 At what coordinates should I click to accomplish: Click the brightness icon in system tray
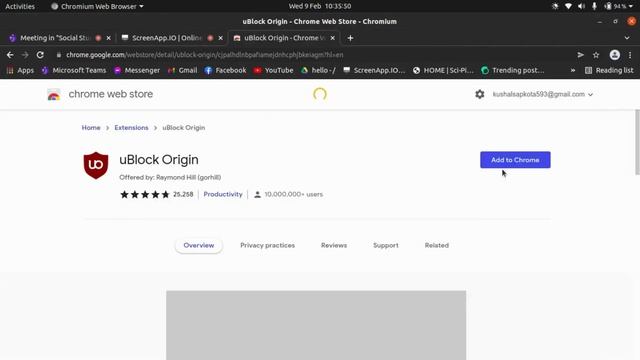click(555, 6)
